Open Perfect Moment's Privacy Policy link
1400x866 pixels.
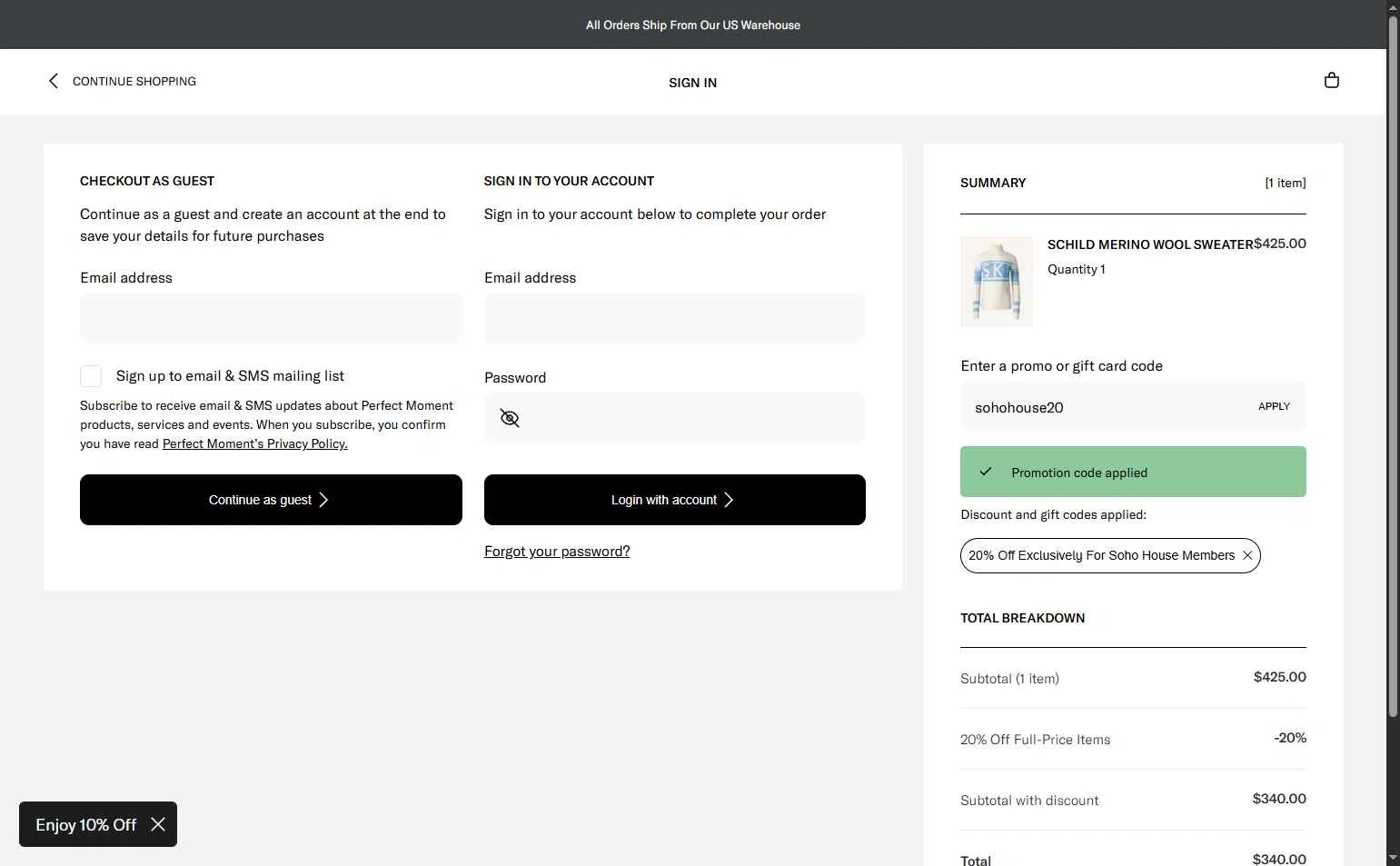(255, 443)
